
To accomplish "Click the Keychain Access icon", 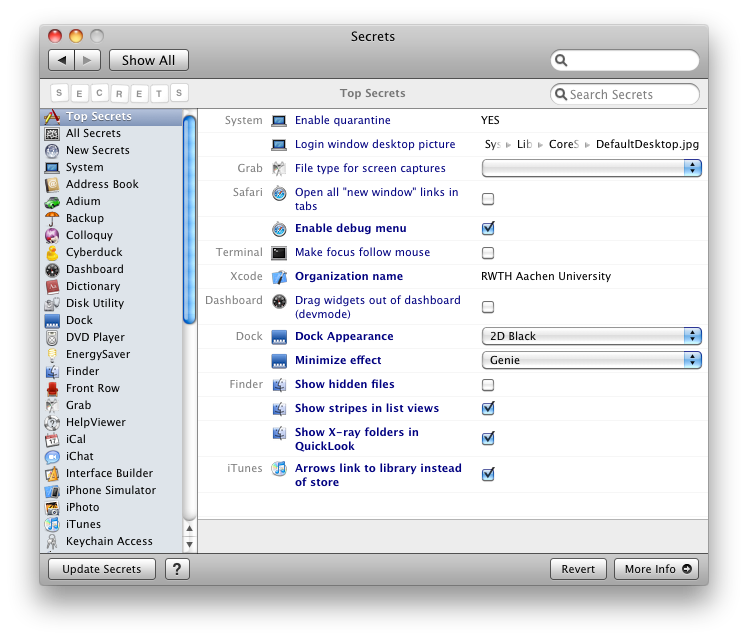I will tap(52, 541).
